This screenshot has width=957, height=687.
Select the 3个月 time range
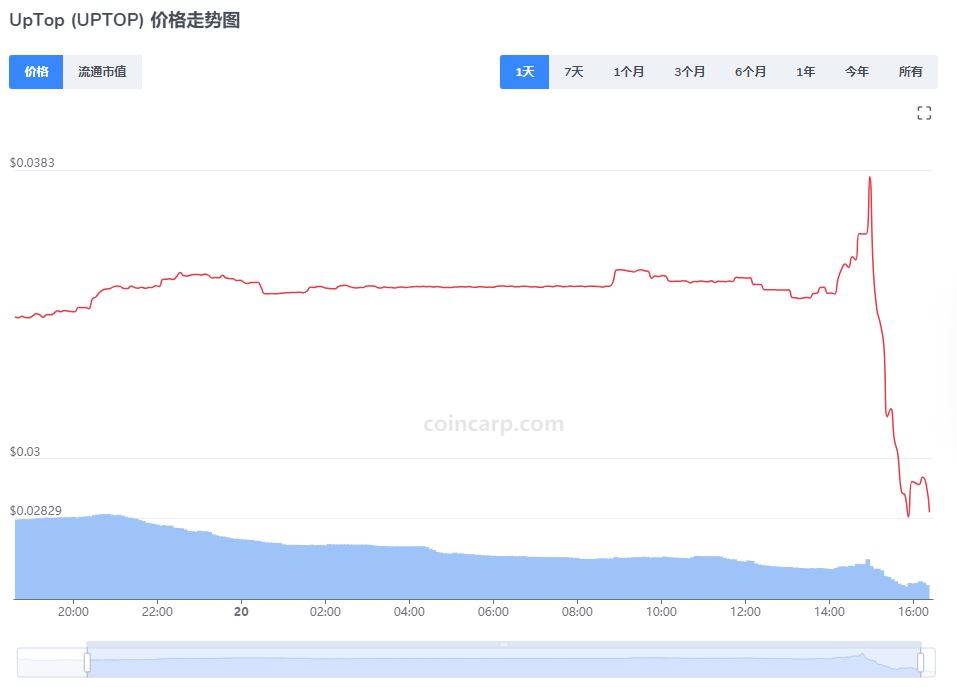pos(689,71)
